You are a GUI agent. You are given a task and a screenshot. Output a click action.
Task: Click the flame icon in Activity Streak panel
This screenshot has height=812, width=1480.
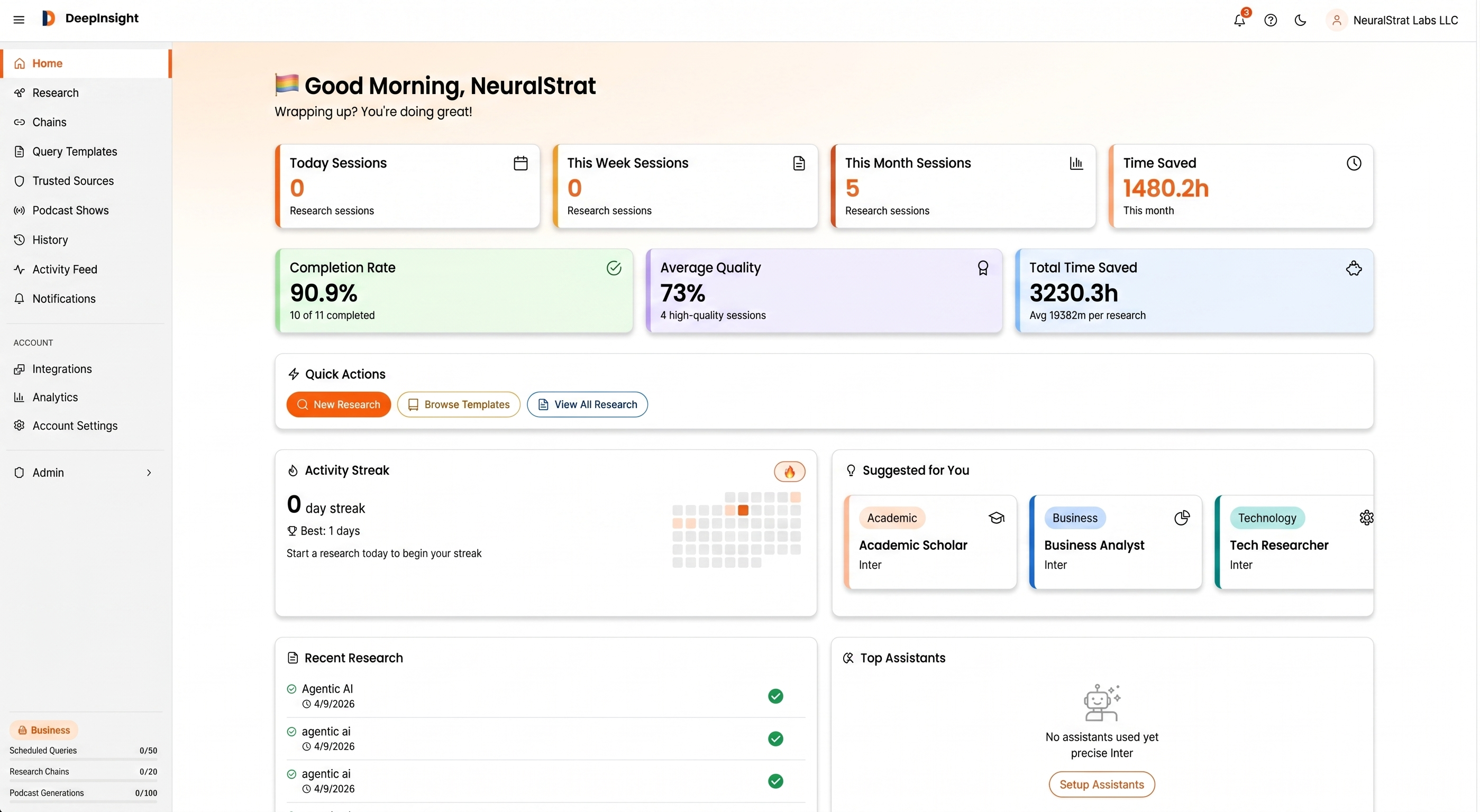click(x=789, y=471)
